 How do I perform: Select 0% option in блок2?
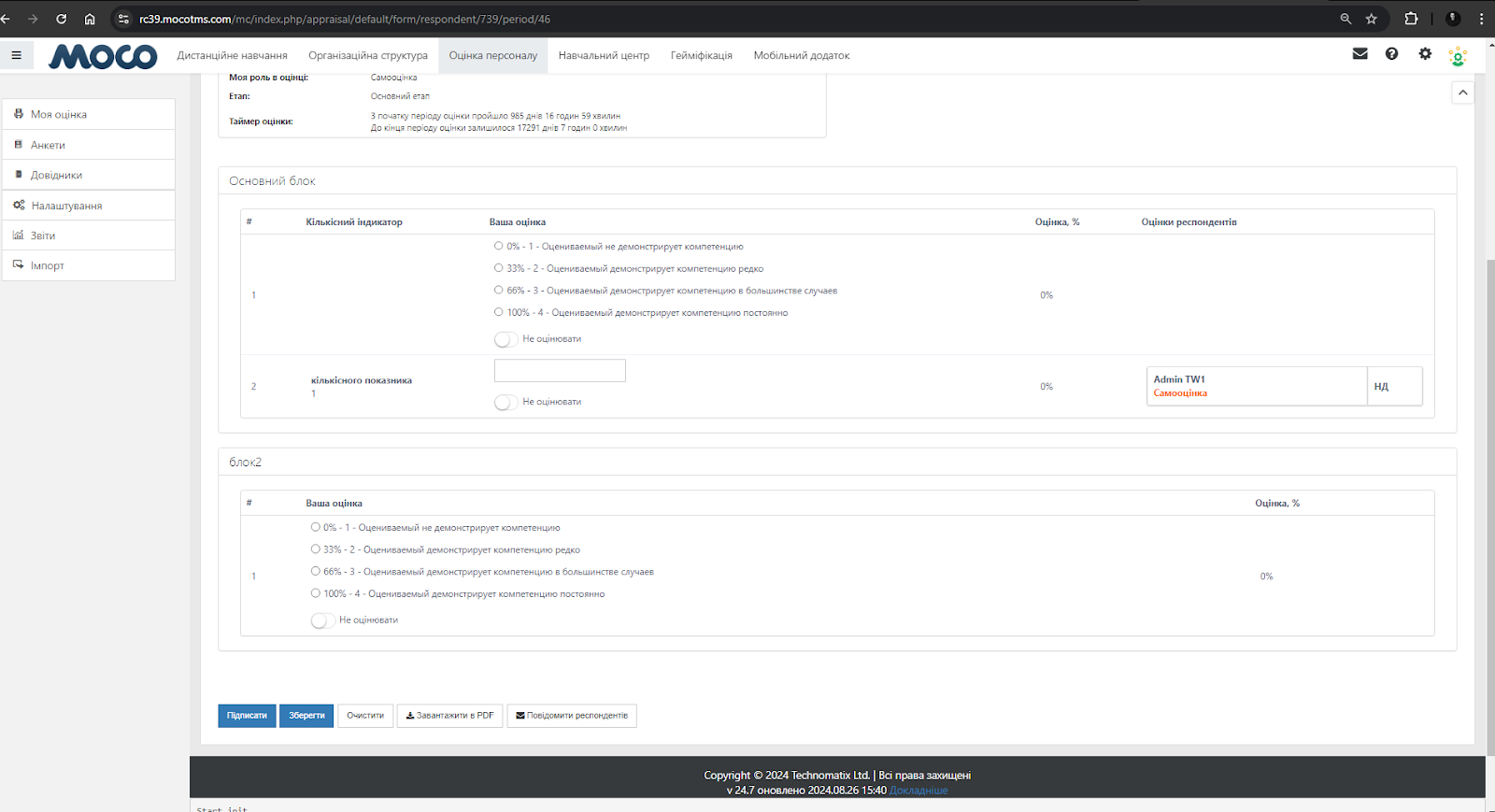316,527
